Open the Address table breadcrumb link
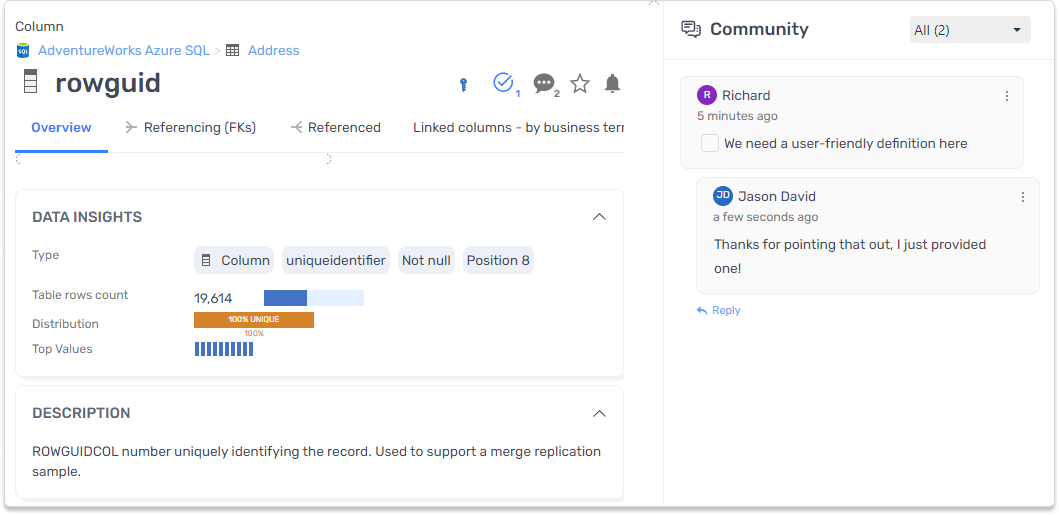The image size is (1059, 515). click(273, 50)
